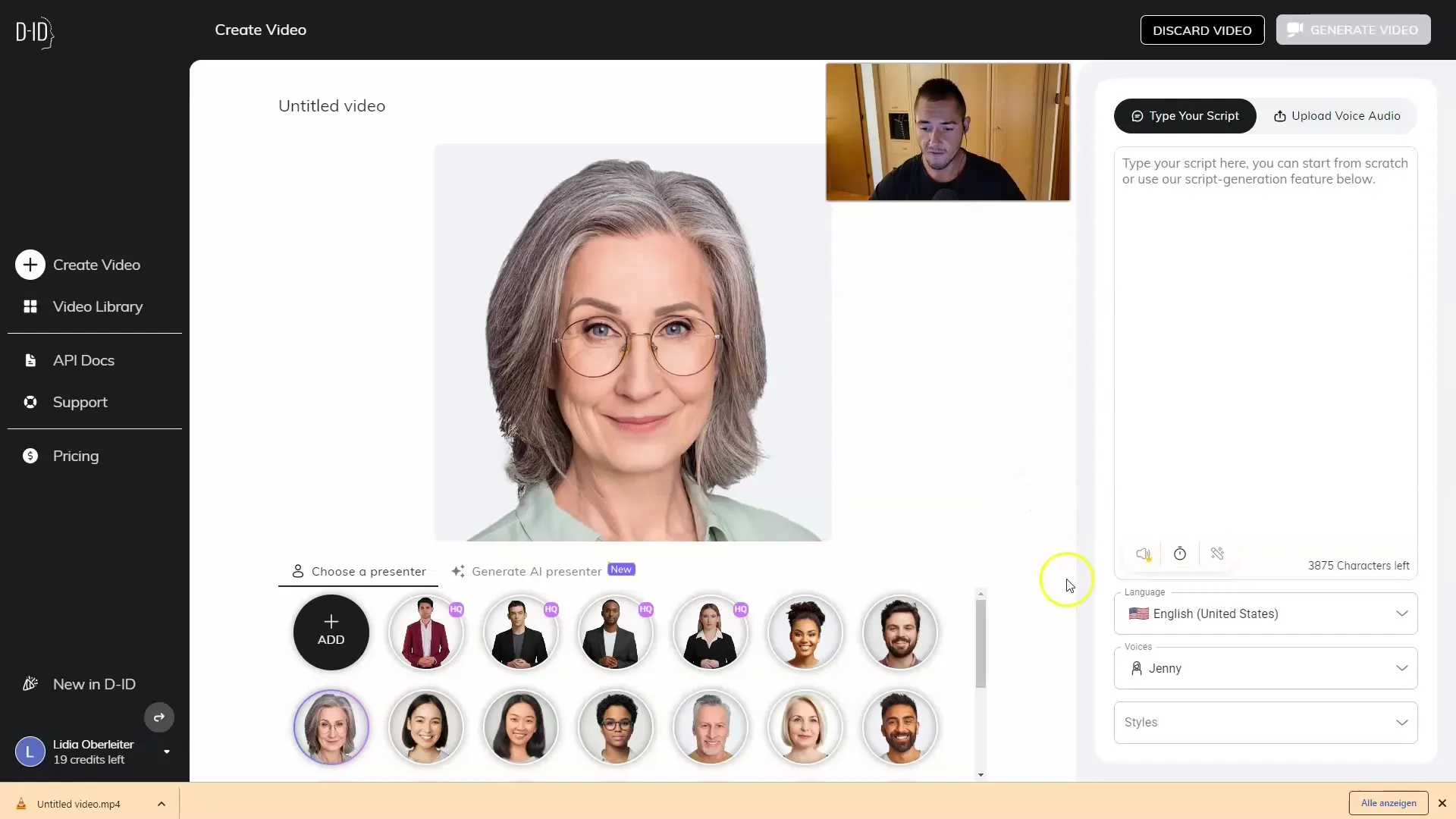
Task: Click the Pricing dollar icon
Action: (x=30, y=456)
